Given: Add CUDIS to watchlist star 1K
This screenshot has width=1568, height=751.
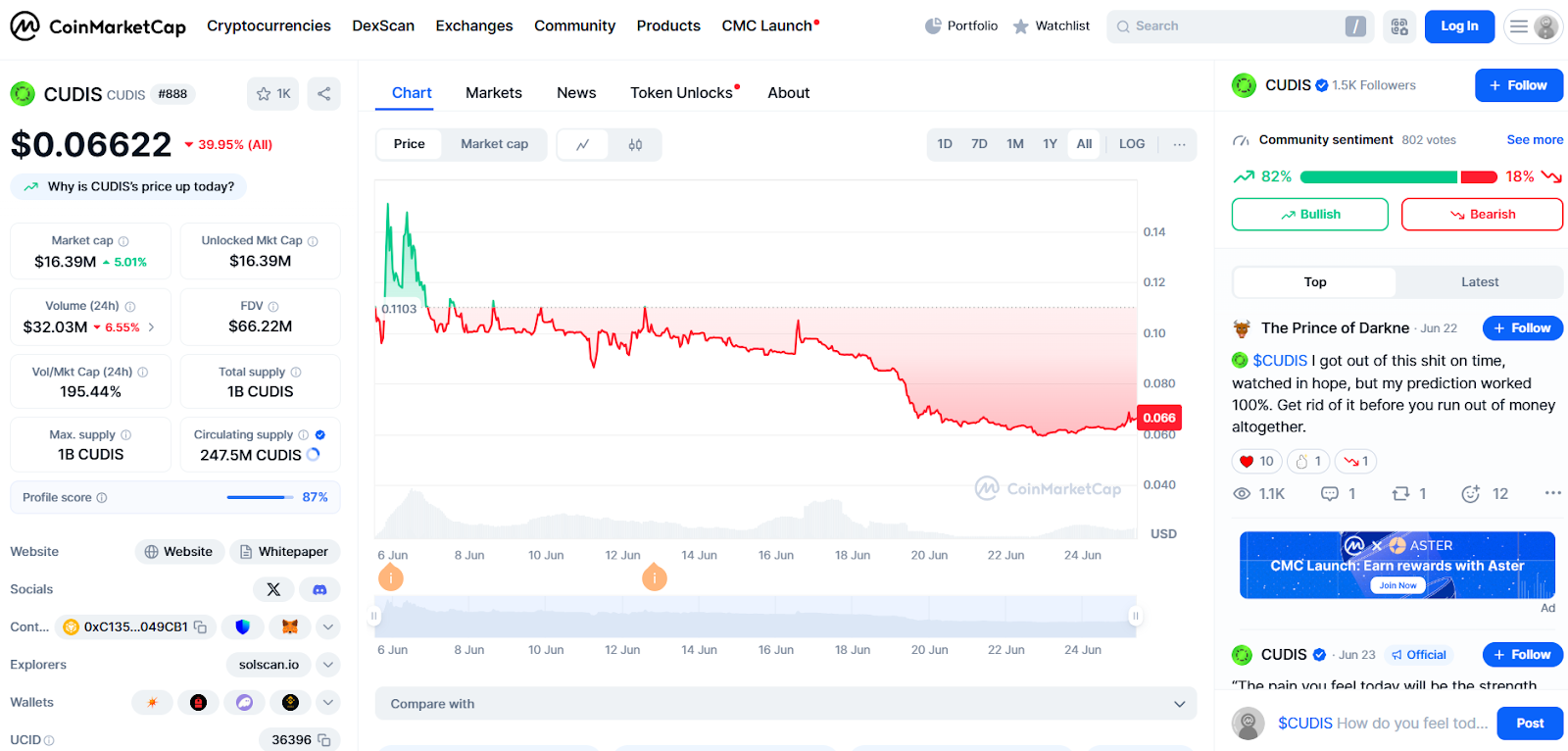Looking at the screenshot, I should 273,94.
